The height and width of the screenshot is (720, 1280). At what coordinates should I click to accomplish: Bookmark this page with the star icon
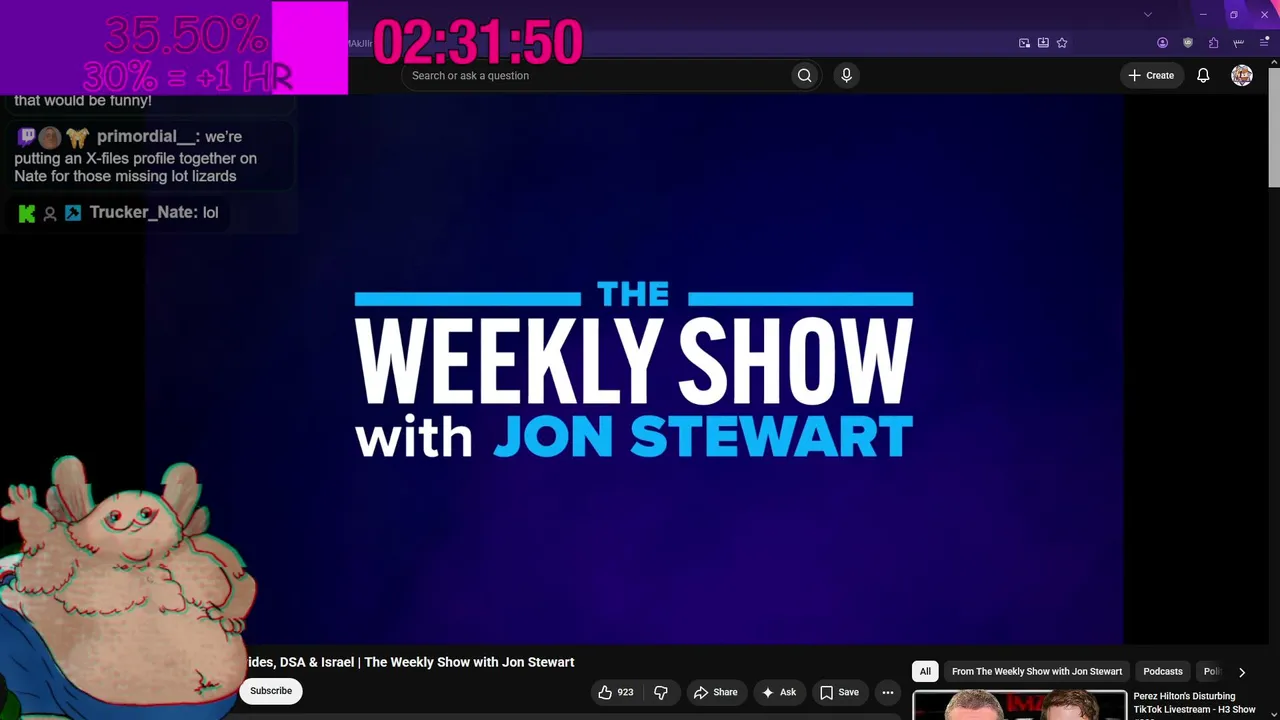pos(1062,43)
